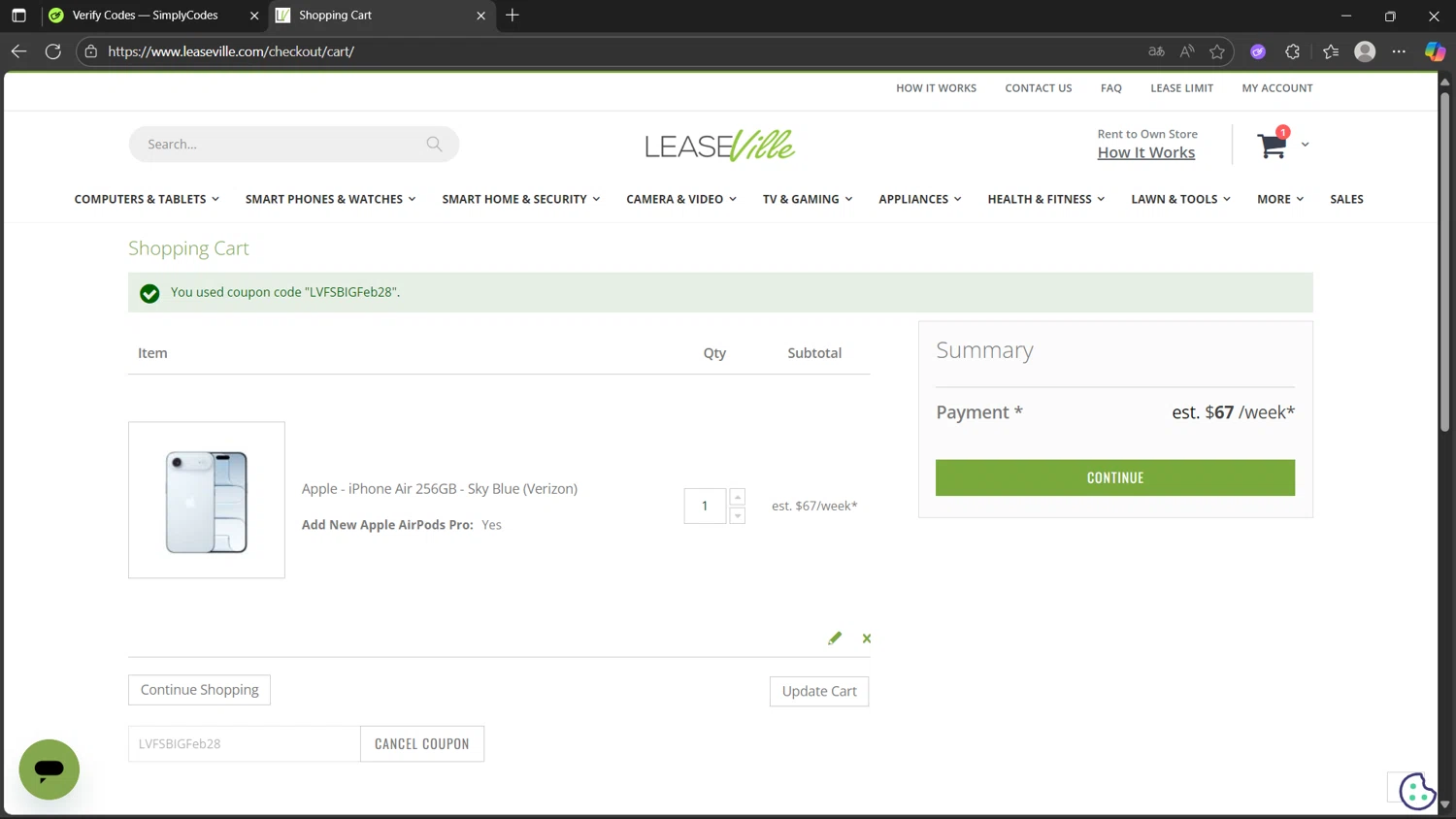Open tab actions menu icon

coord(18,16)
